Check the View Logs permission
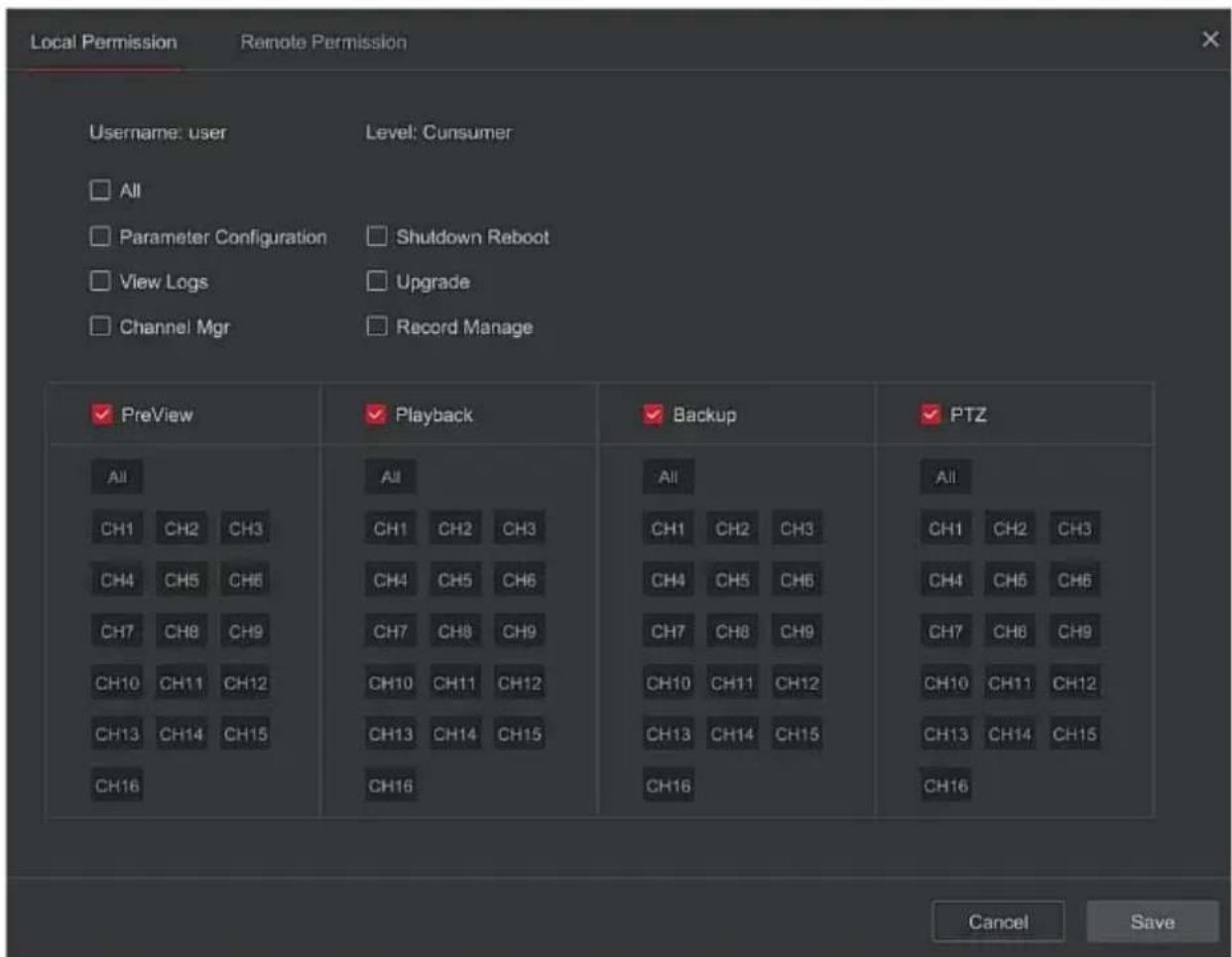The image size is (1232, 957). (100, 281)
